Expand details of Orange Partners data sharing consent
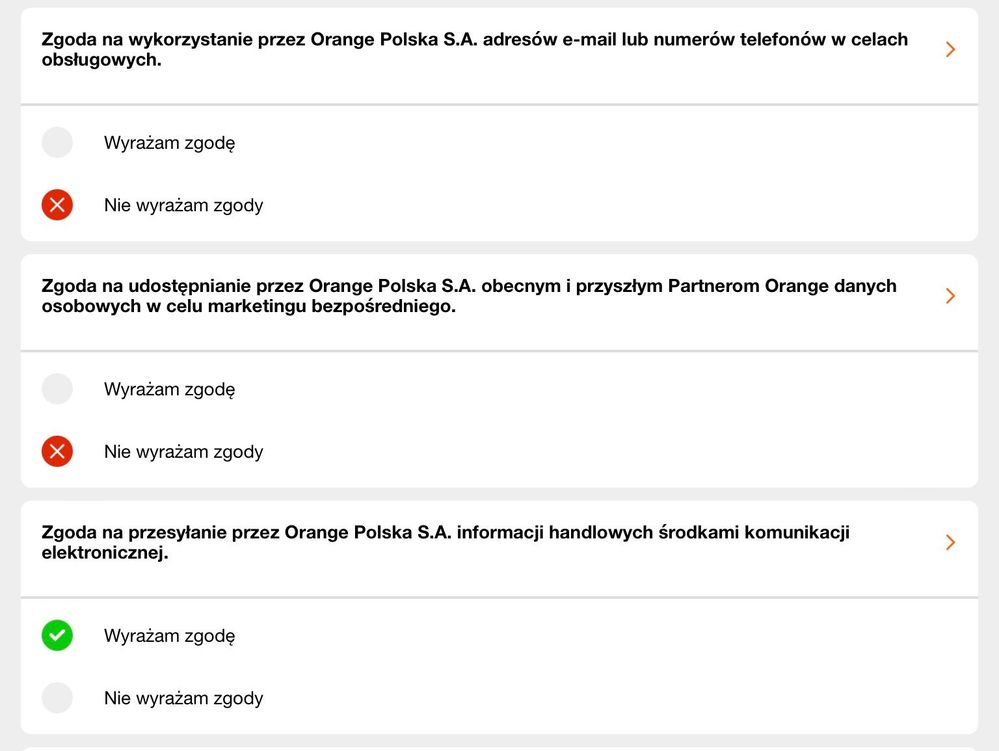Screen dimensions: 999x751 click(950, 296)
